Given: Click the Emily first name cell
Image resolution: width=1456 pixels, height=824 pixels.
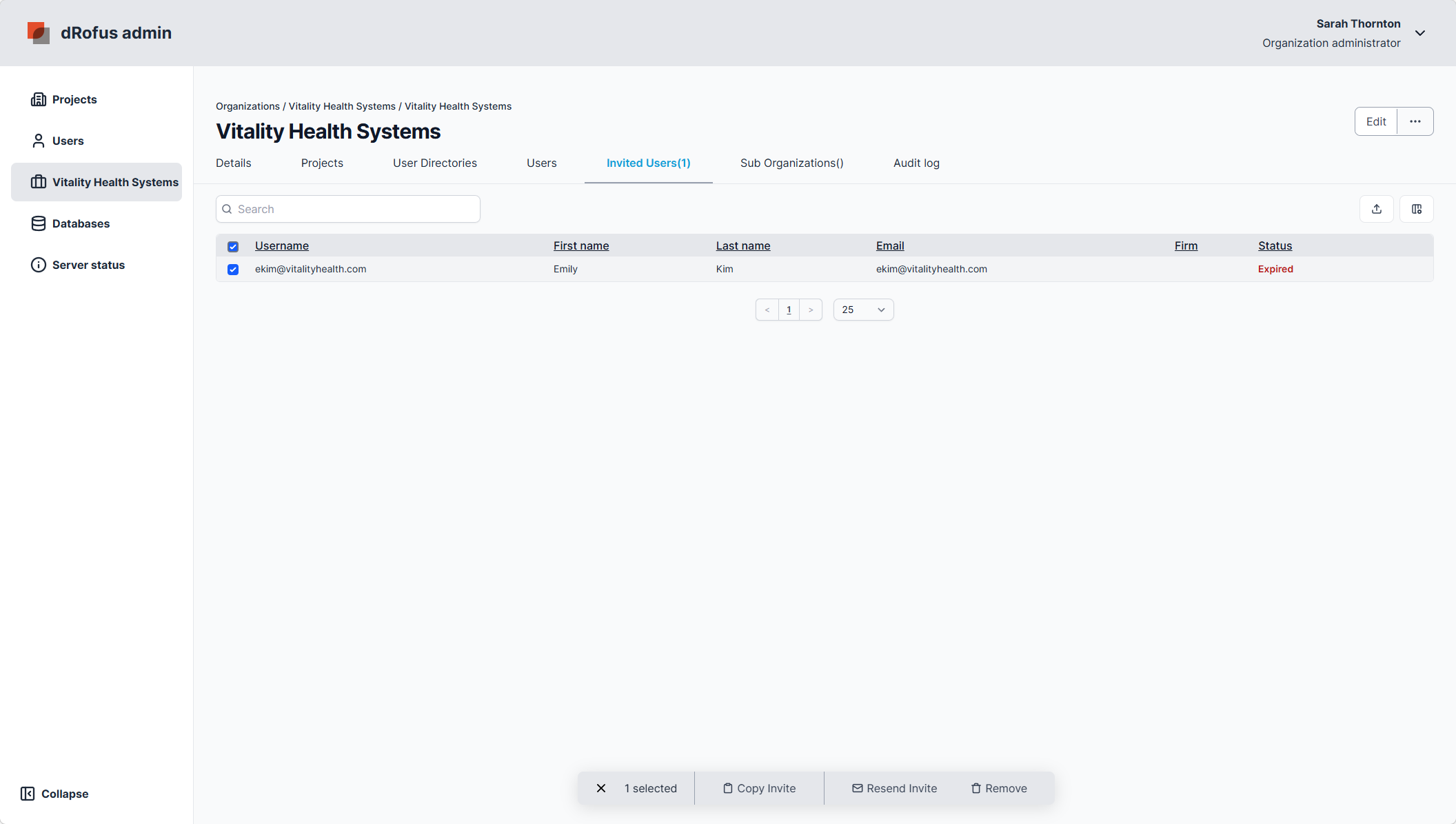Looking at the screenshot, I should pyautogui.click(x=565, y=269).
